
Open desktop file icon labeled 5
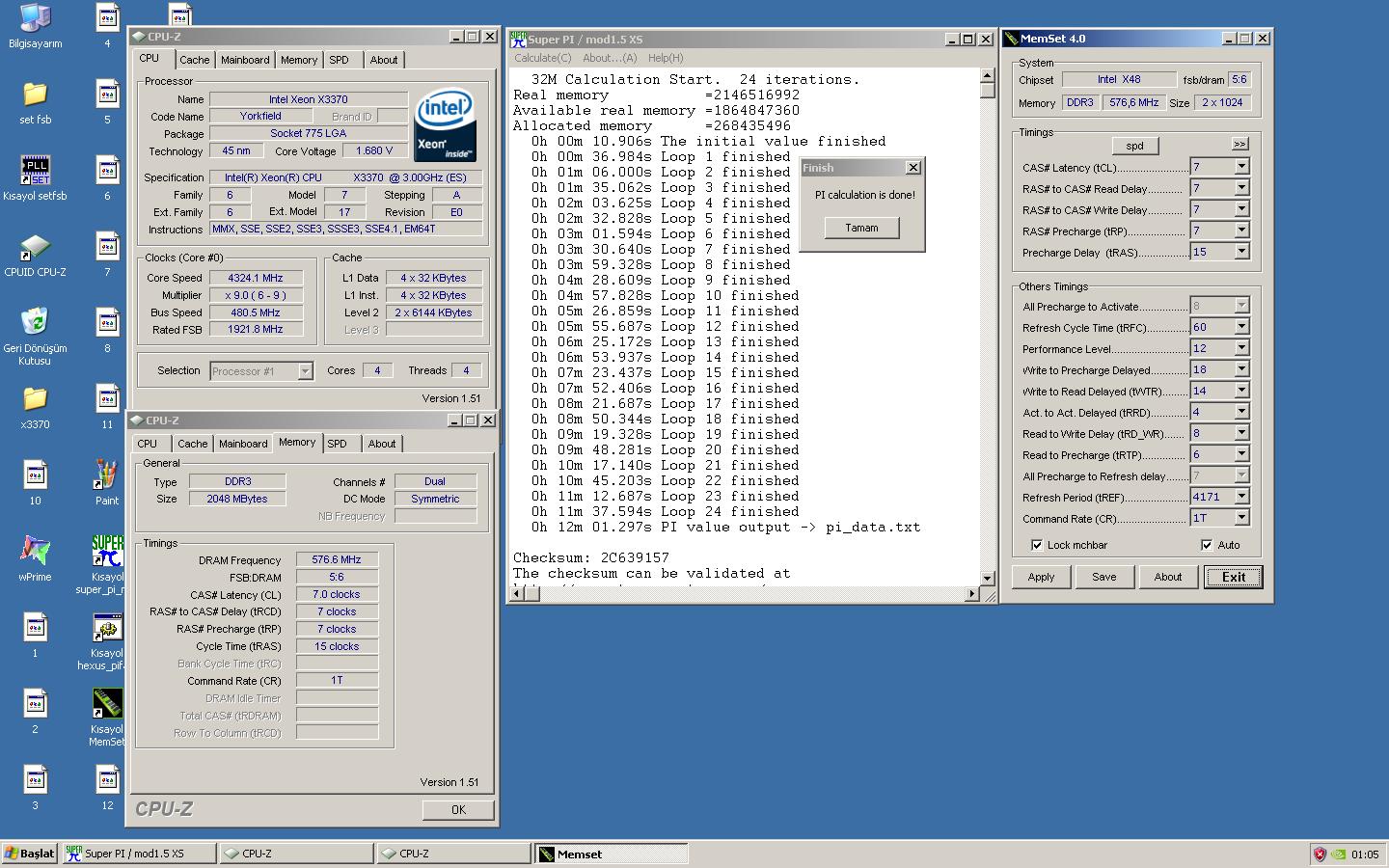click(x=107, y=102)
